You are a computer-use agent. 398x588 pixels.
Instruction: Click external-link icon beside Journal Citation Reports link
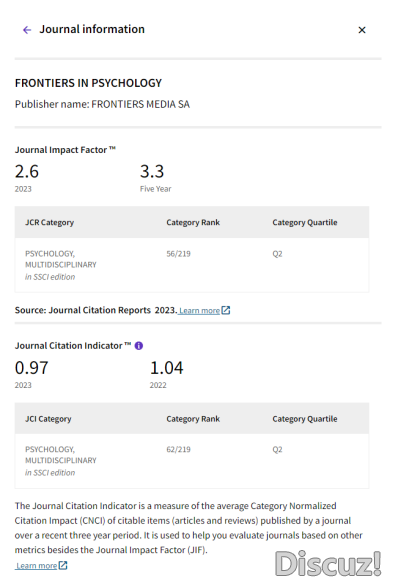coord(225,310)
